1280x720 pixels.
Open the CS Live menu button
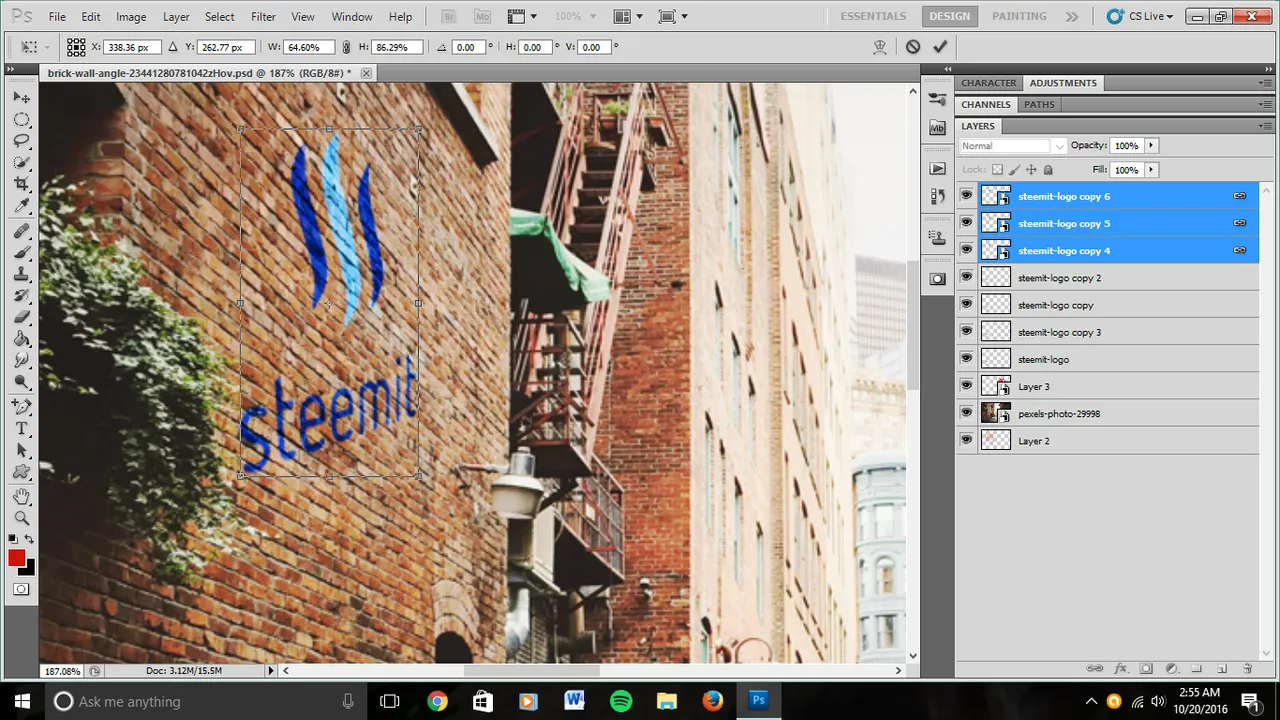pos(1140,17)
